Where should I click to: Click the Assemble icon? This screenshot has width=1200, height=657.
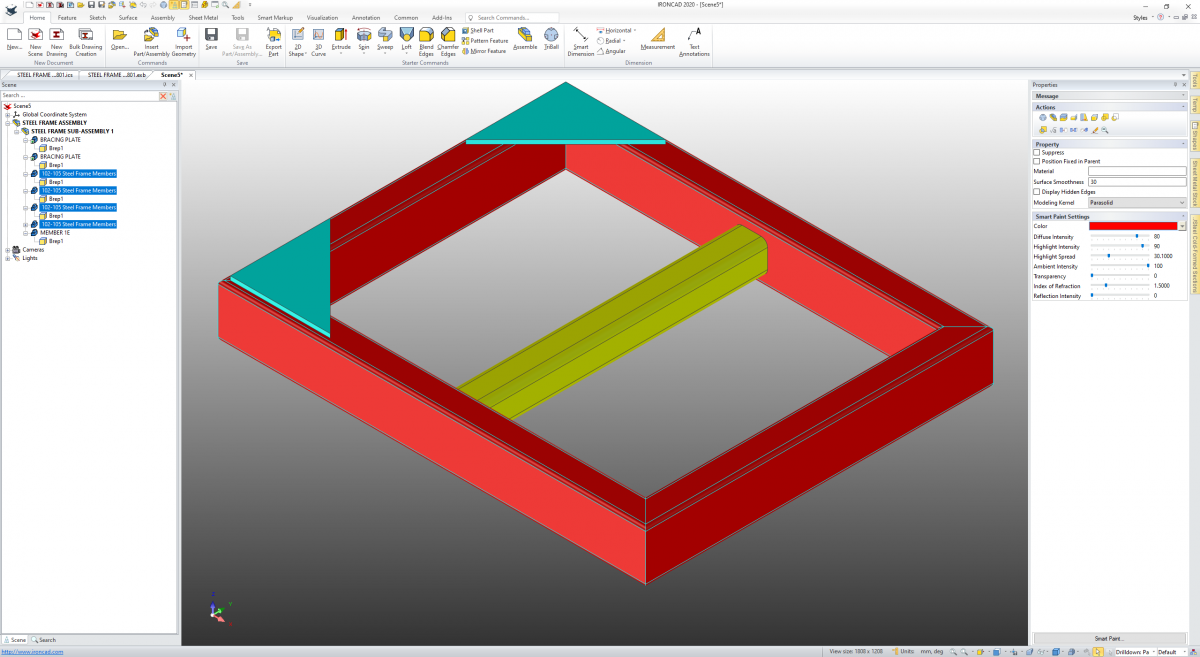[525, 39]
